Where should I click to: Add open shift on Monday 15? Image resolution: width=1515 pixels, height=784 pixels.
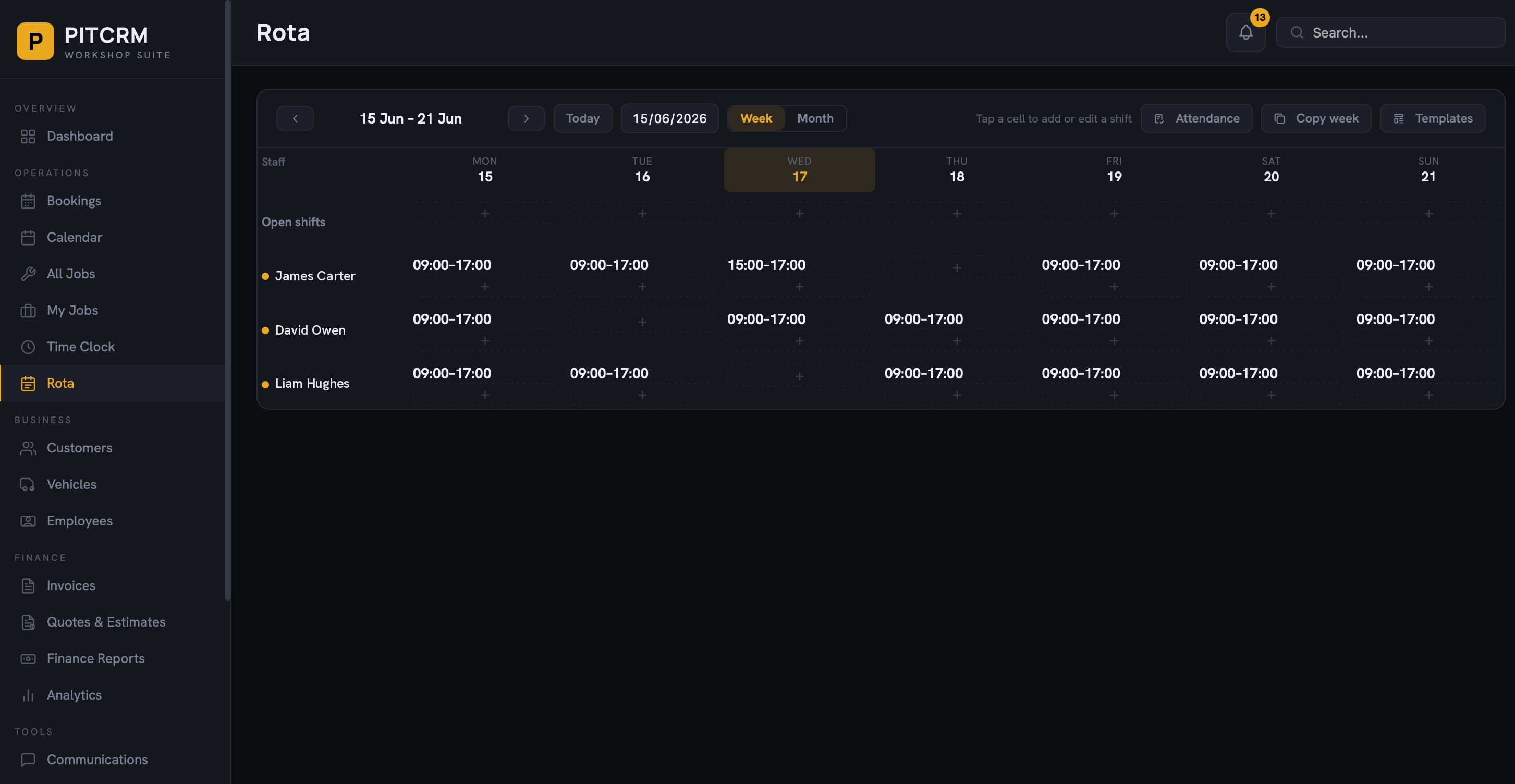tap(485, 213)
